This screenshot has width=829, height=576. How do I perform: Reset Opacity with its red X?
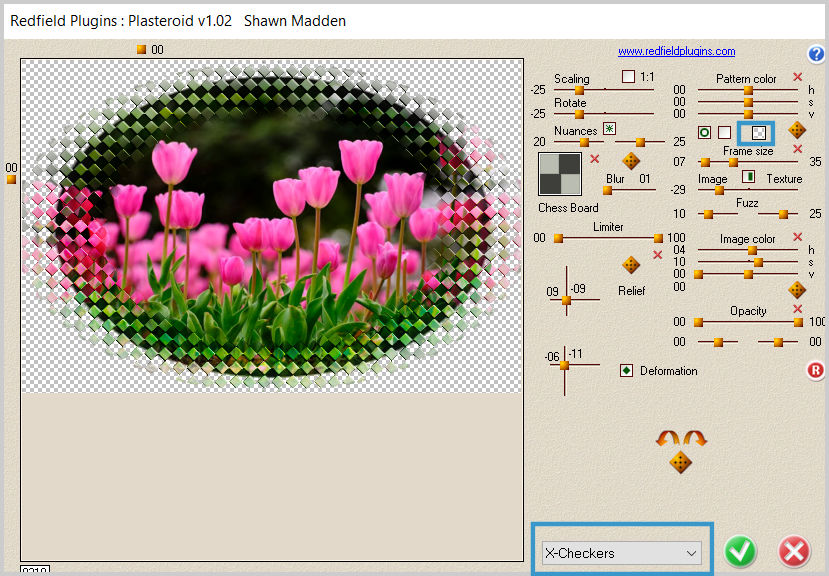pyautogui.click(x=797, y=308)
